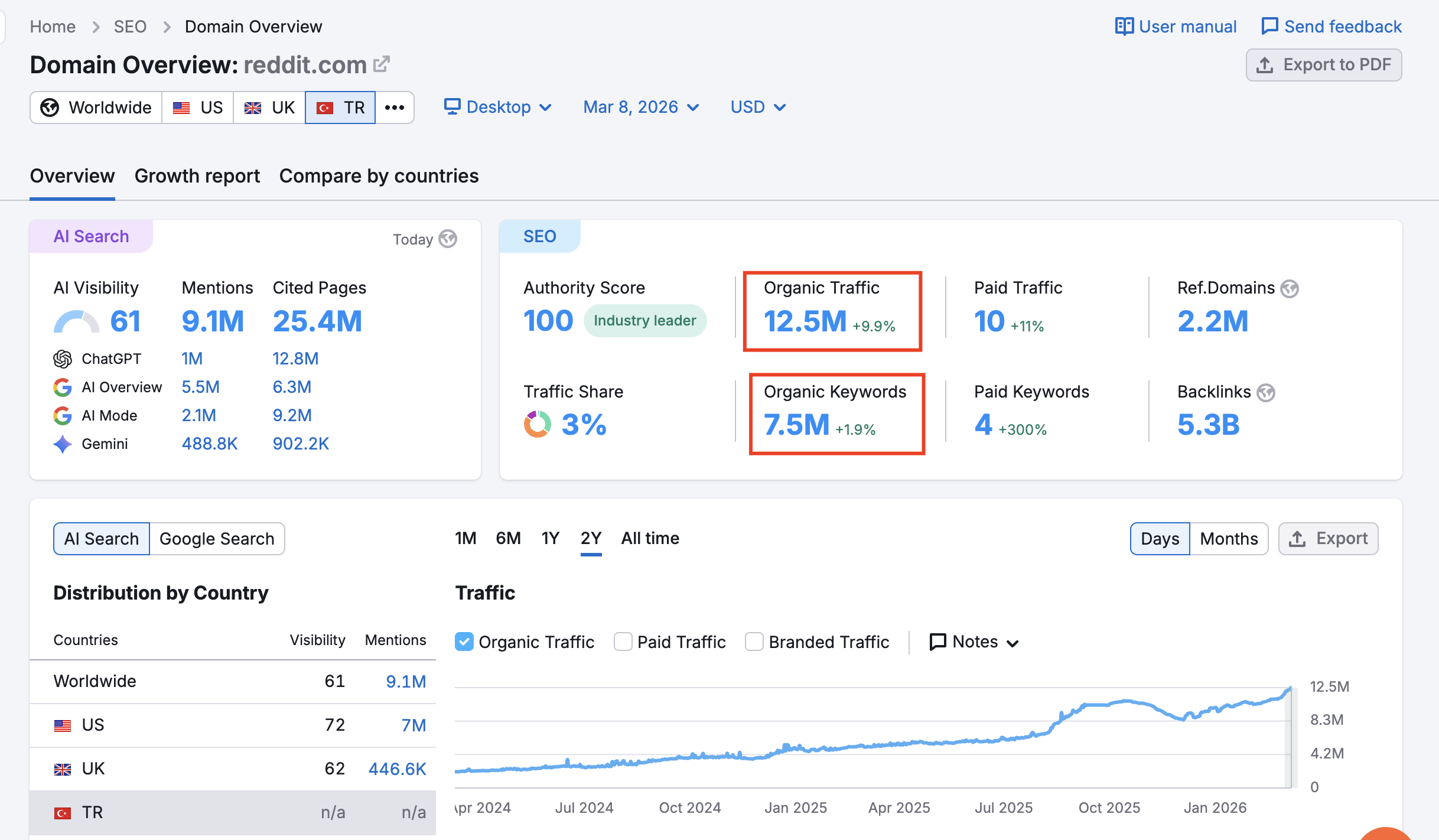Click the Send feedback speech bubble icon
This screenshot has width=1439, height=840.
1269,27
